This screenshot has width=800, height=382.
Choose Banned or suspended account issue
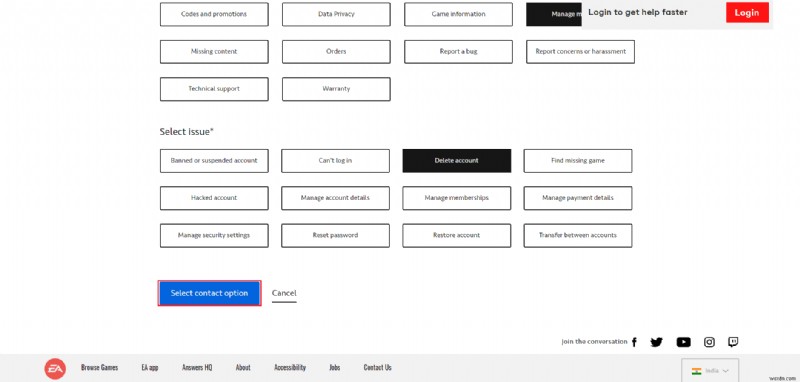click(x=214, y=161)
